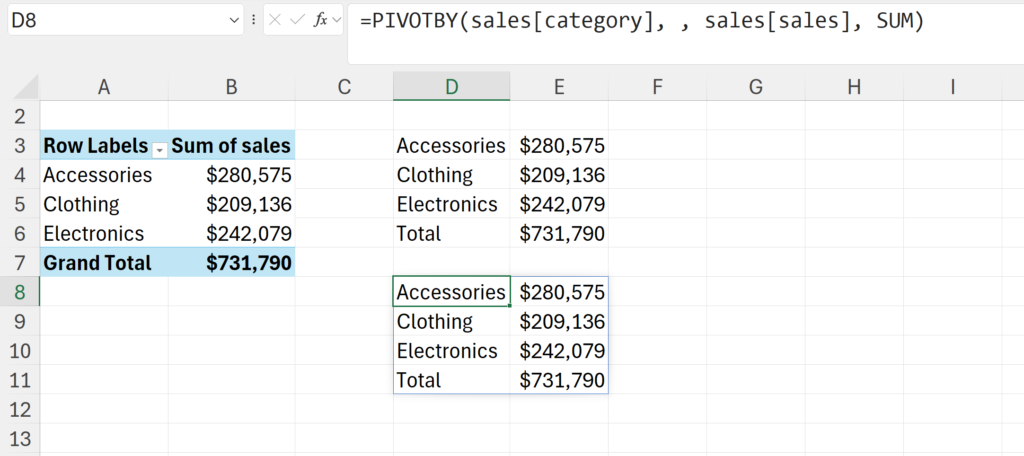This screenshot has width=1024, height=456.
Task: Select column D header
Action: click(x=451, y=88)
